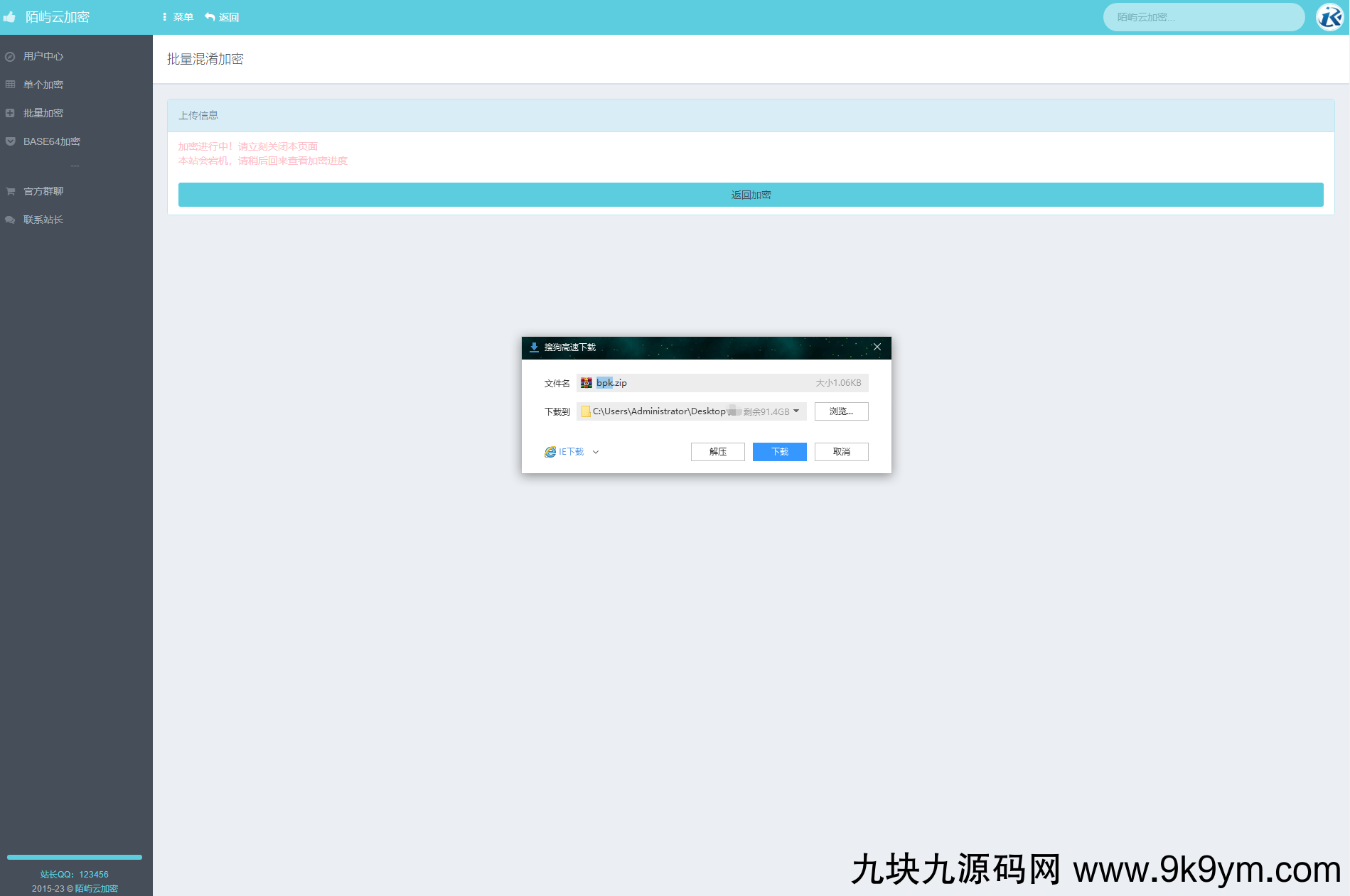Click the 用户中心 sidebar icon
The width and height of the screenshot is (1350, 896).
pos(10,57)
